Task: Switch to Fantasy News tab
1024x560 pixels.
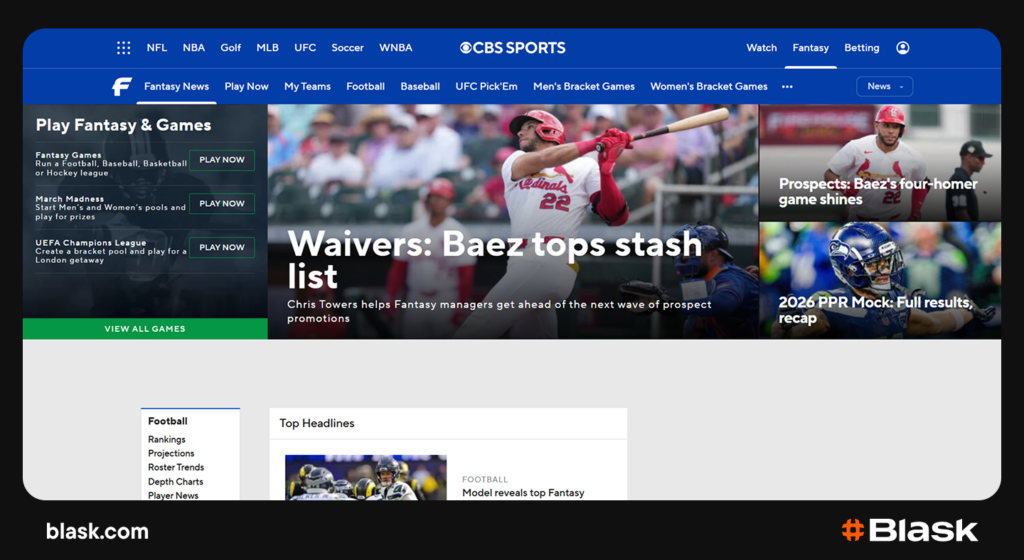Action: (x=176, y=86)
